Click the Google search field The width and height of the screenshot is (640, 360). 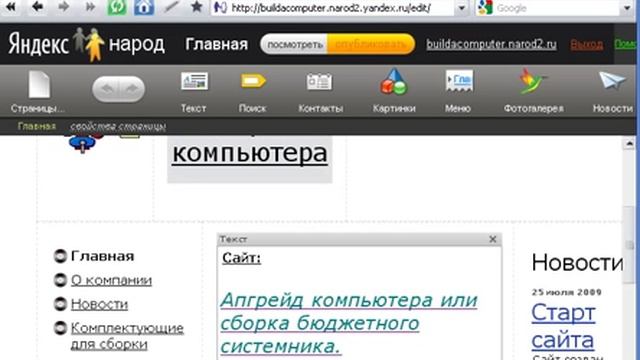tap(557, 8)
